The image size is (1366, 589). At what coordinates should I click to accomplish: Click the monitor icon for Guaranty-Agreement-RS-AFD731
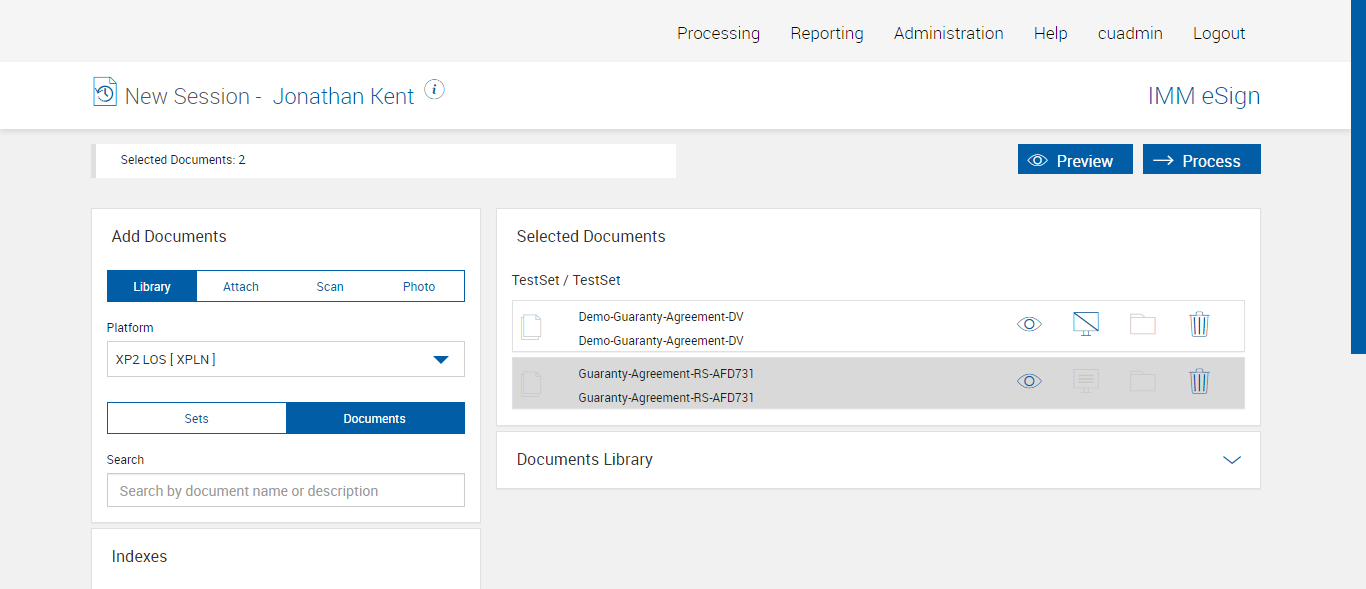pos(1086,381)
